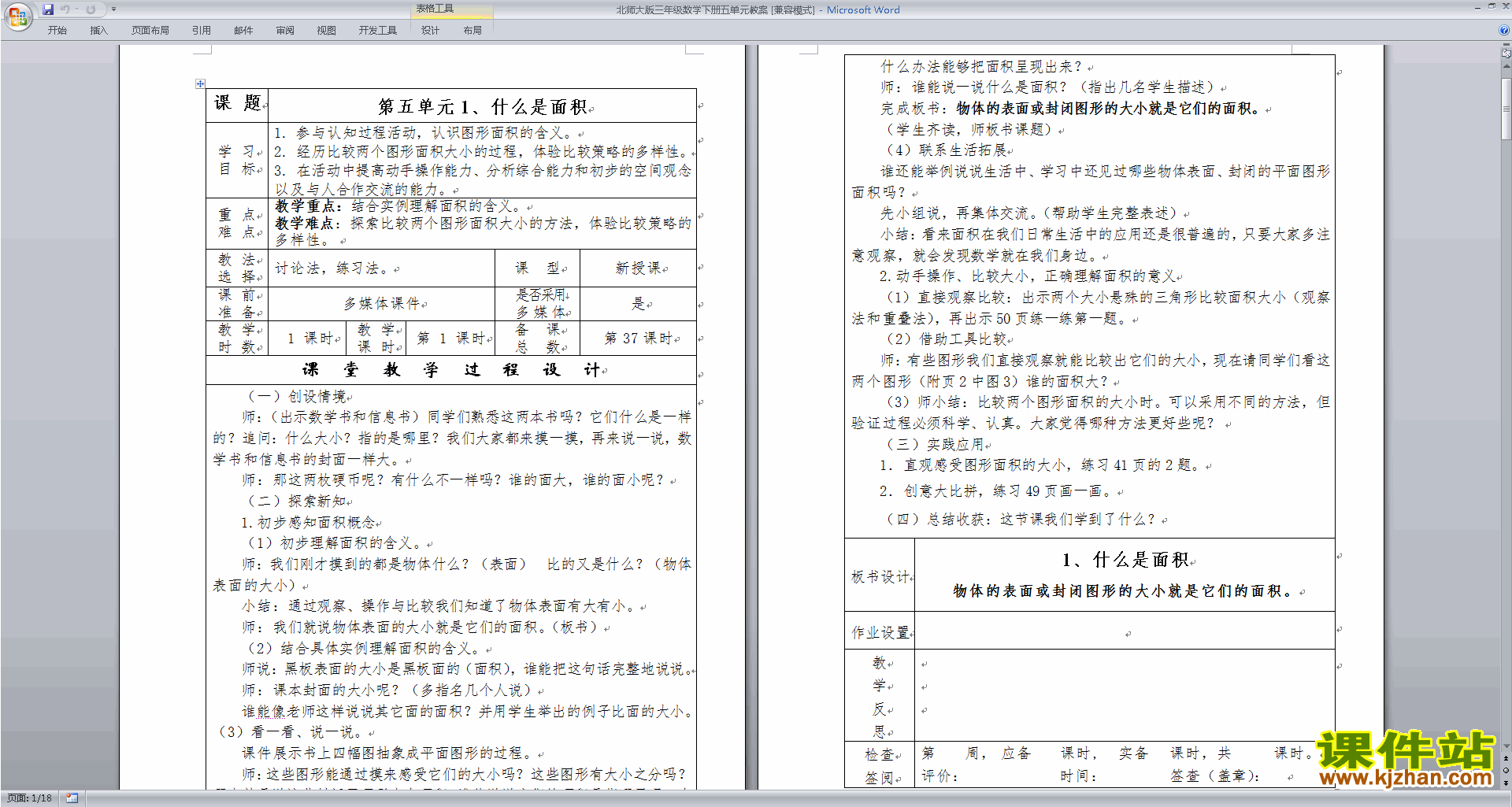Redo with the repeat arrow icon

(91, 9)
